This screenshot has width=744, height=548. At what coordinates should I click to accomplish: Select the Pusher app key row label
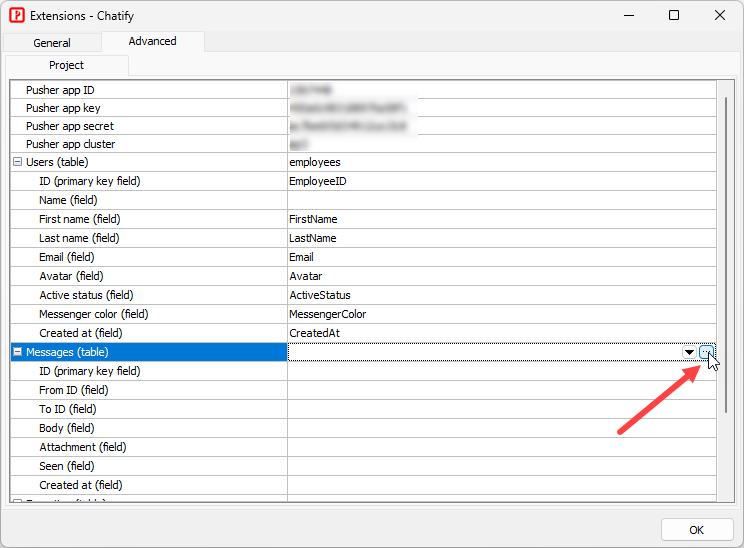click(63, 108)
